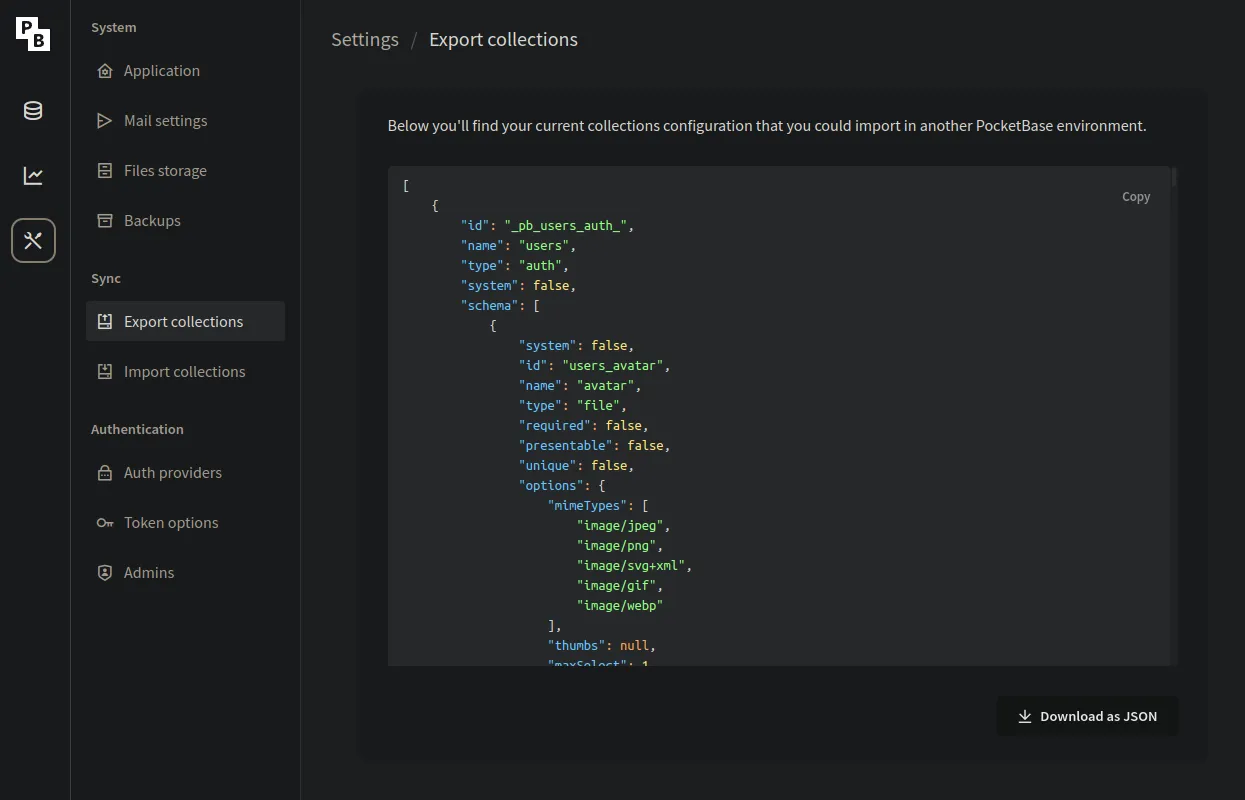Navigate to Settings via the breadcrumb link
Viewport: 1245px width, 800px height.
coord(364,39)
